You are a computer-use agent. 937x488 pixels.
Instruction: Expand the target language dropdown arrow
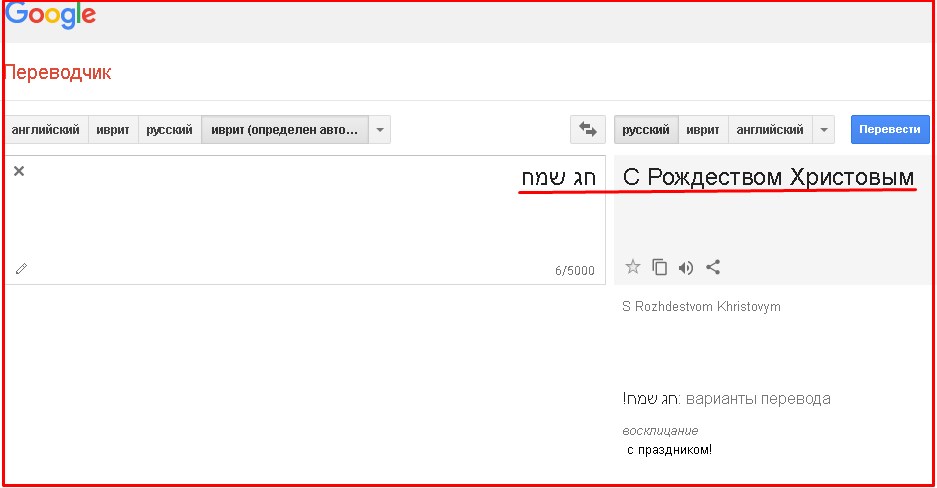823,130
